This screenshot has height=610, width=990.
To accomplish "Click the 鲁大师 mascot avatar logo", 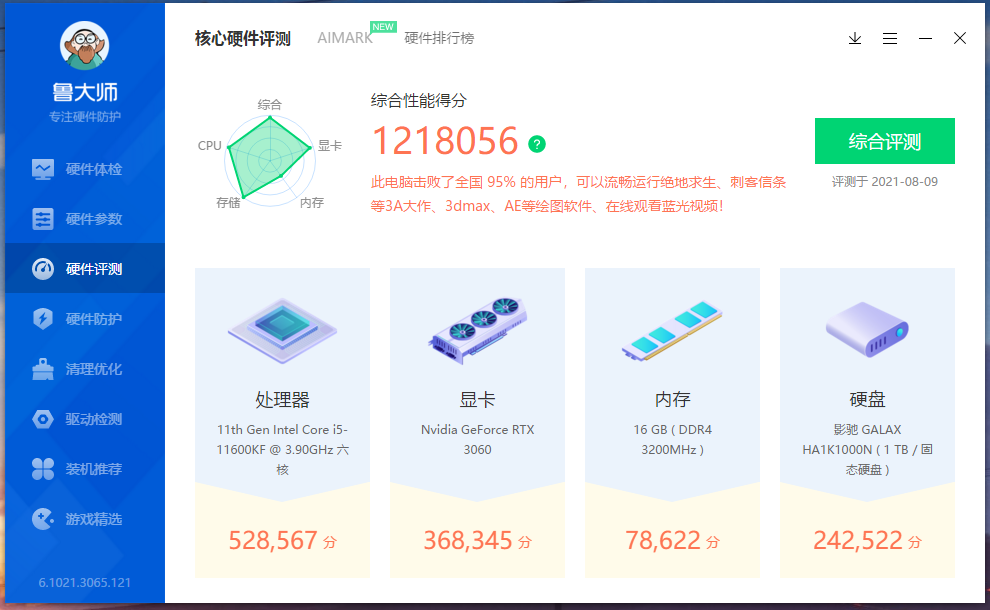I will tap(85, 46).
